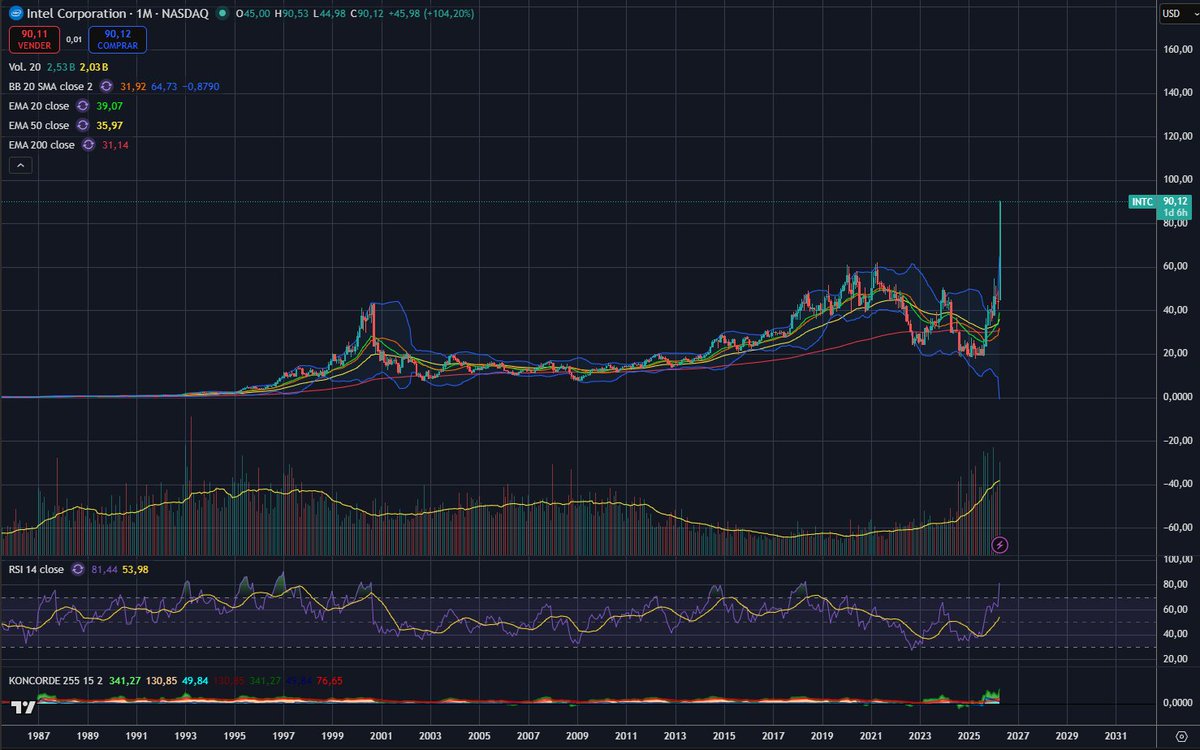Click the purple icon beside EMA 20 close
This screenshot has width=1200, height=750.
(x=82, y=106)
